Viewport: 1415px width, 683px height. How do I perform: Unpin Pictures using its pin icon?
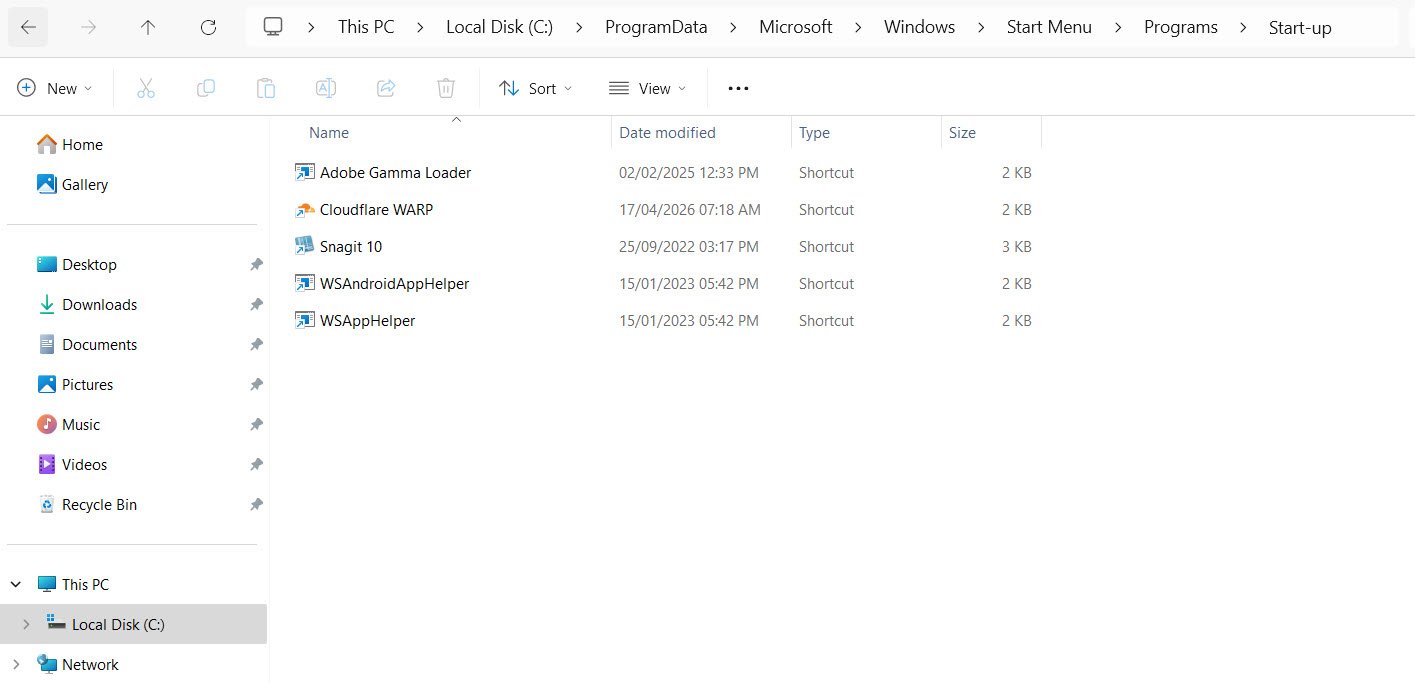coord(256,384)
